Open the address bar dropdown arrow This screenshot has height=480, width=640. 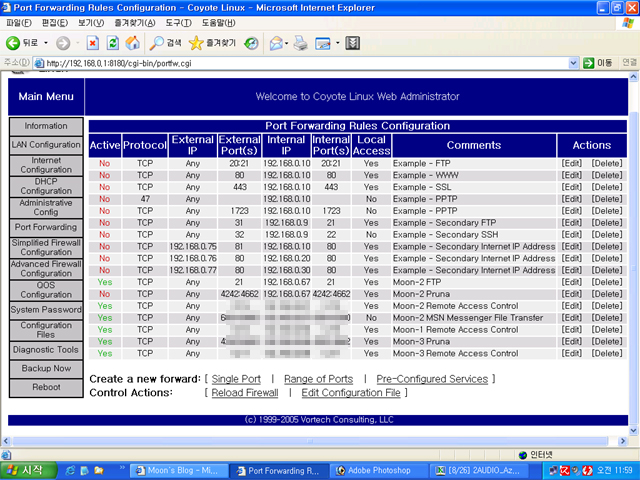pyautogui.click(x=573, y=63)
